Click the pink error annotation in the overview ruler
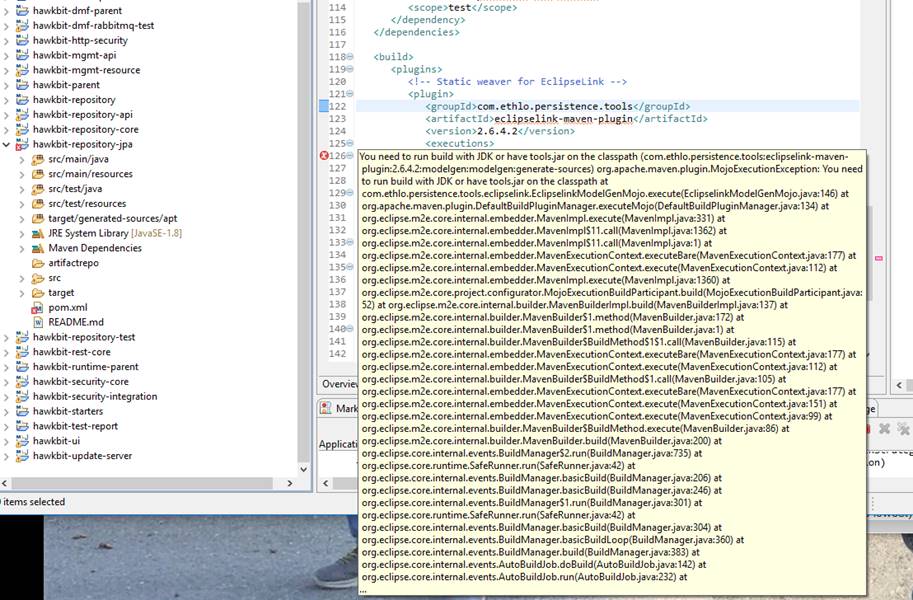 coord(879,258)
